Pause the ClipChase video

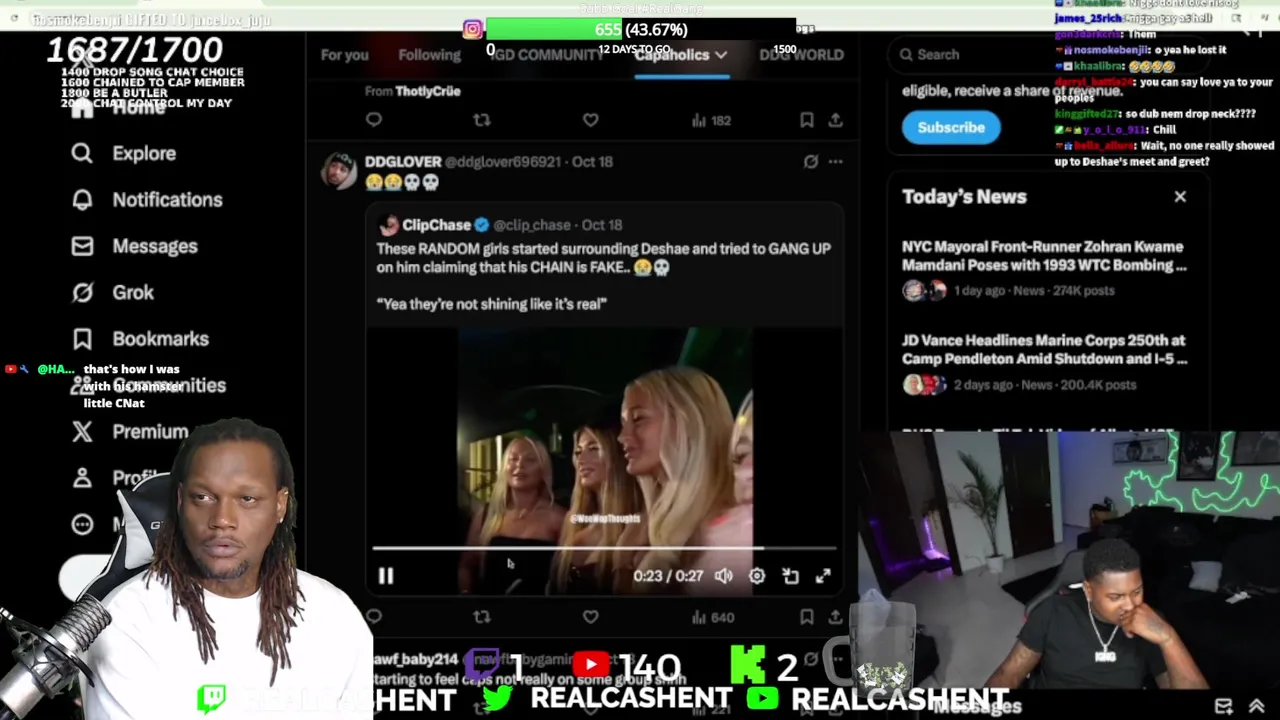click(386, 576)
